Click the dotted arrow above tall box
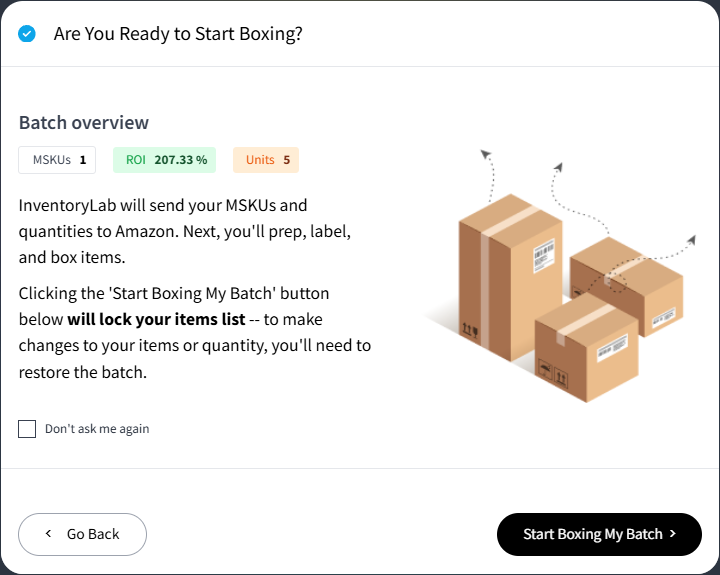This screenshot has width=720, height=575. (489, 175)
